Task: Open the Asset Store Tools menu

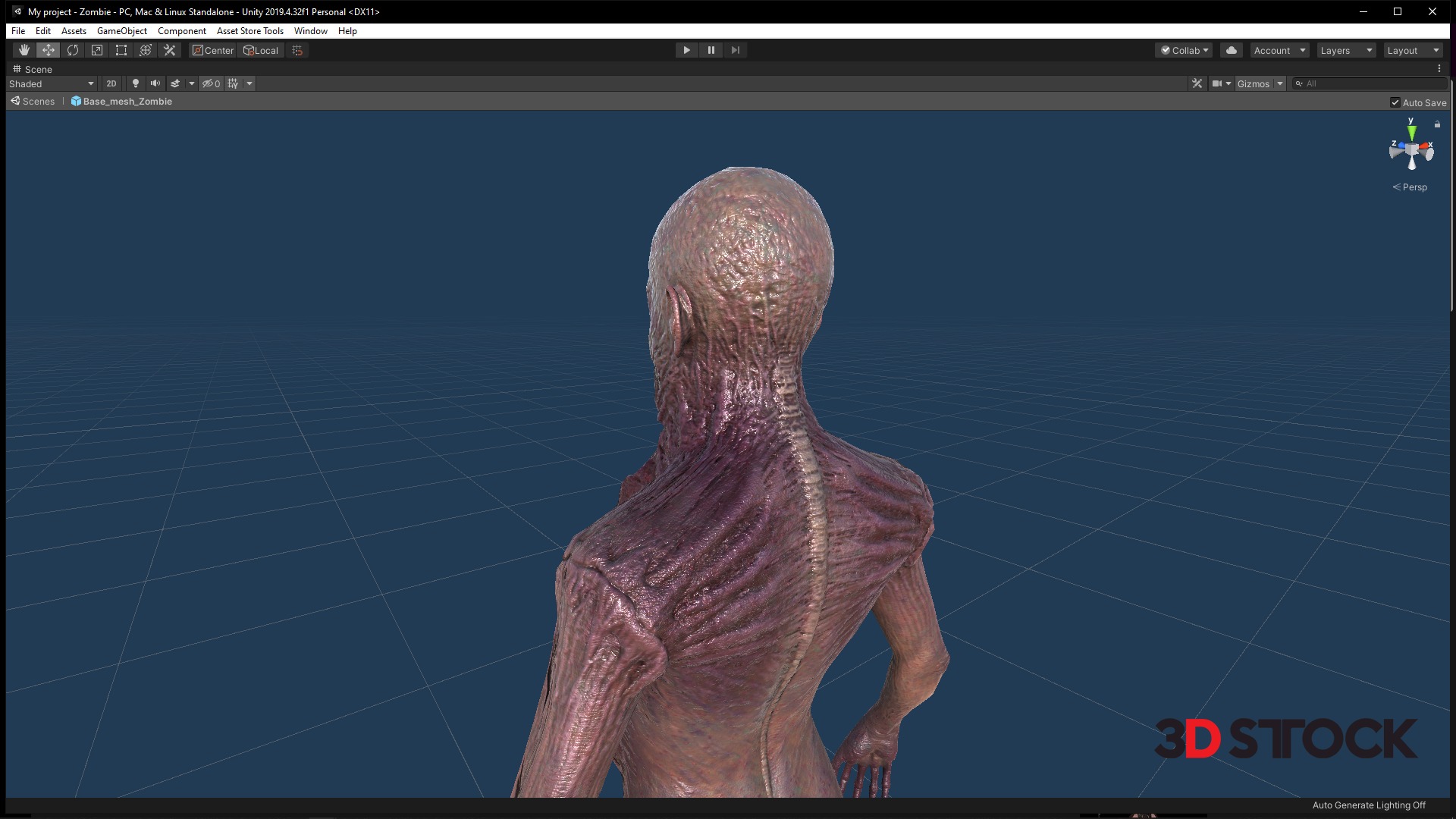Action: pyautogui.click(x=249, y=31)
